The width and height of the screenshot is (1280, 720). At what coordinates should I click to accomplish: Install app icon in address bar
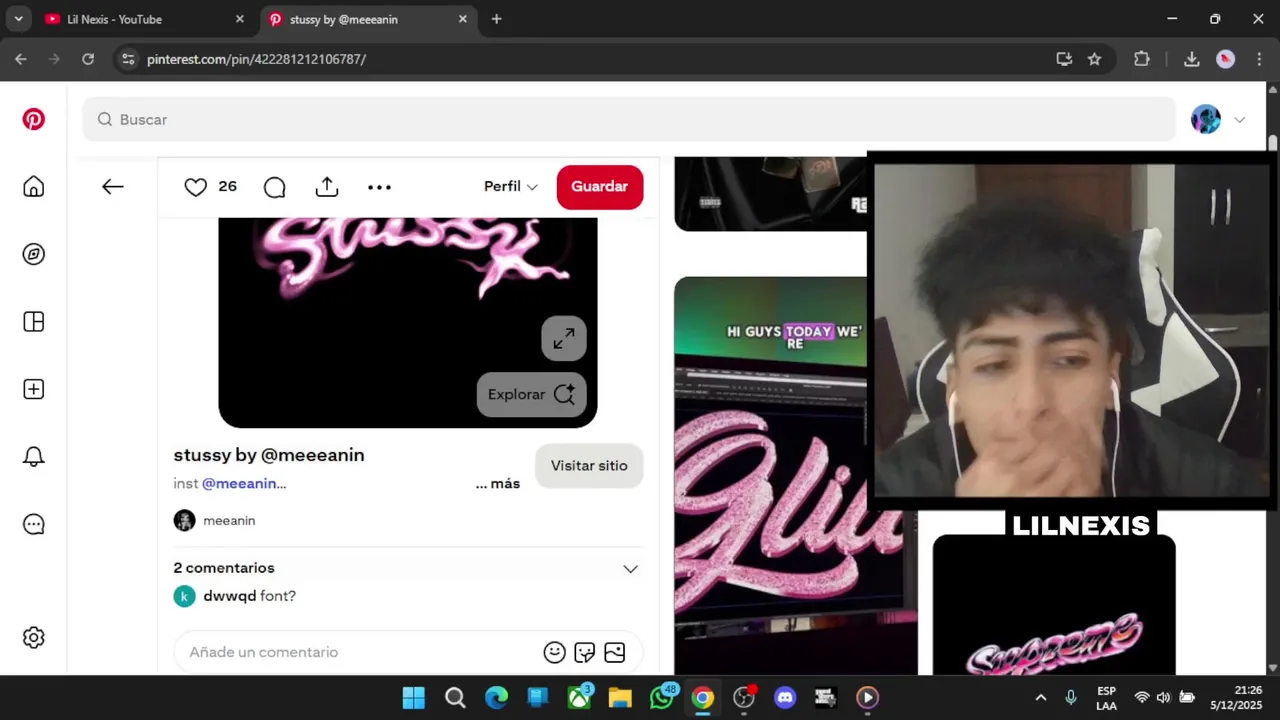tap(1064, 59)
